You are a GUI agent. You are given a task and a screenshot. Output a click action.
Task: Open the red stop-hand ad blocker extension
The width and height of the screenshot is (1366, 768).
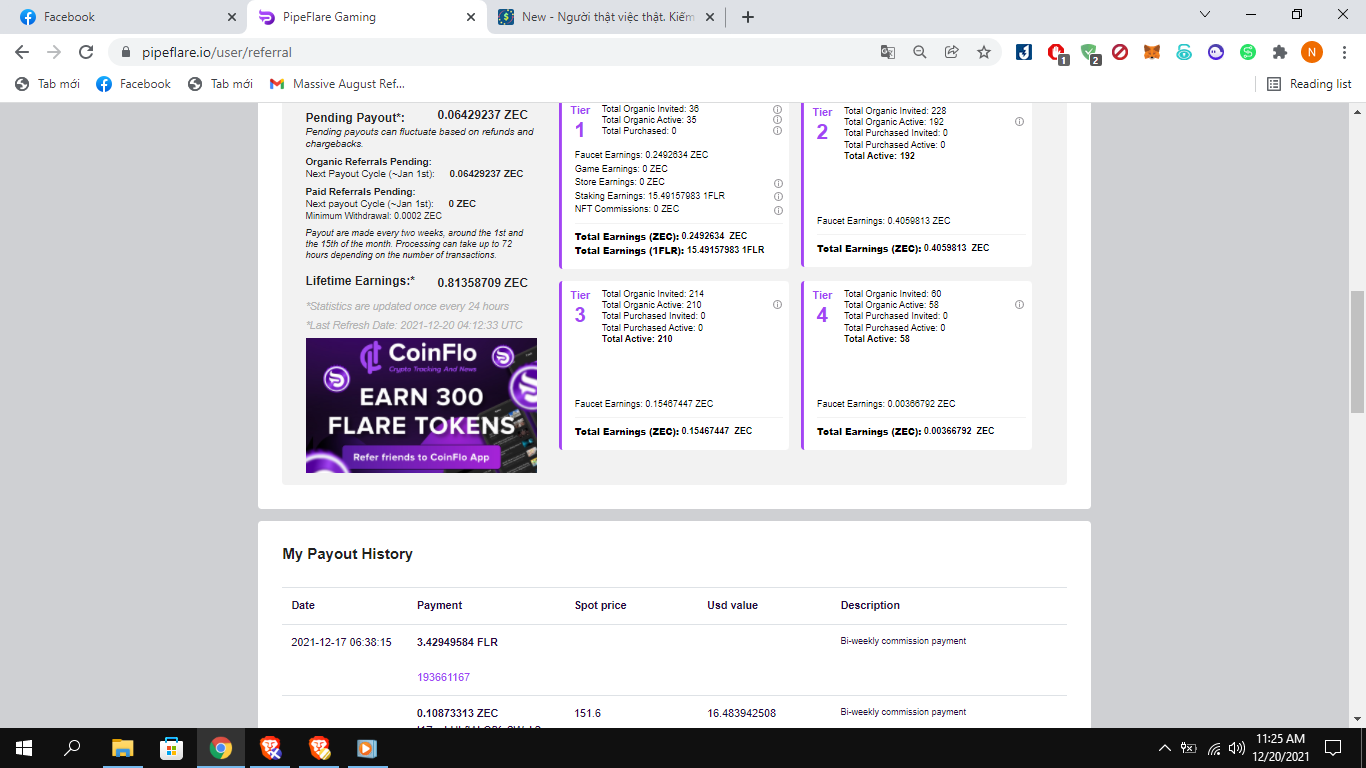coord(1057,53)
